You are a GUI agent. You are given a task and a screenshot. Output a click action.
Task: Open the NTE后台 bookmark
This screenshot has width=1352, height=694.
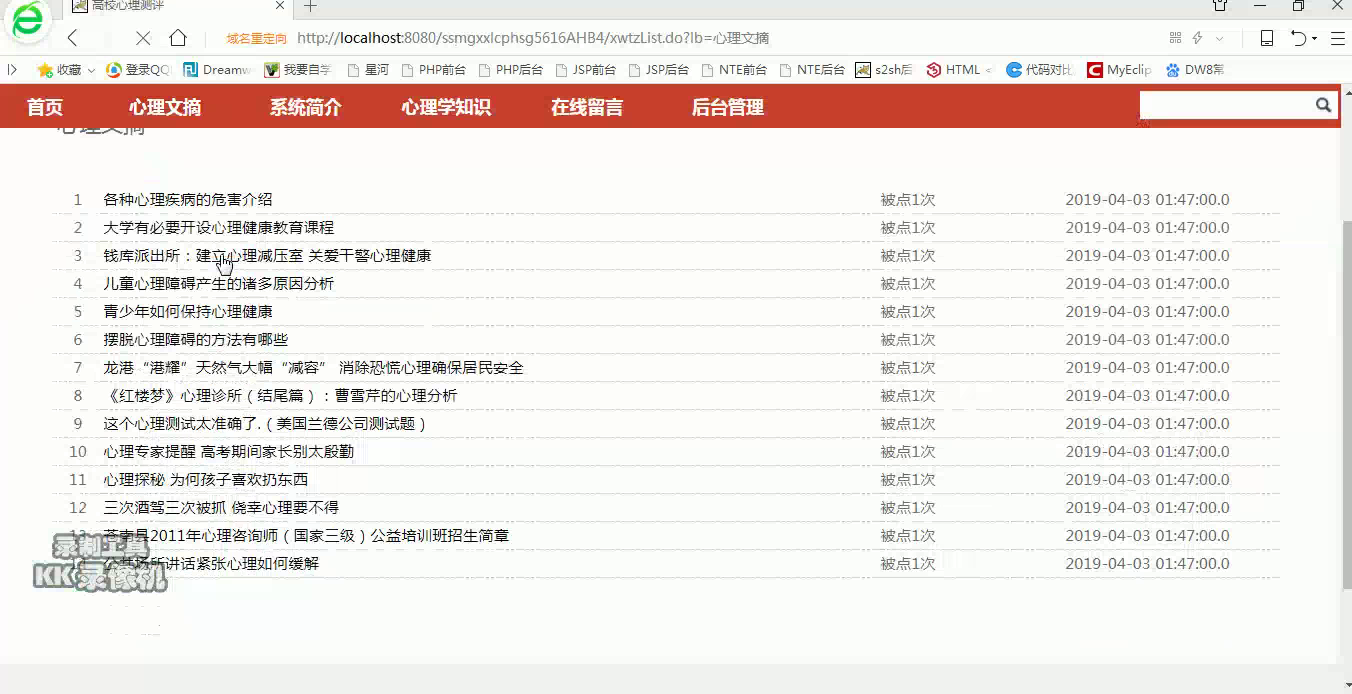(x=811, y=70)
